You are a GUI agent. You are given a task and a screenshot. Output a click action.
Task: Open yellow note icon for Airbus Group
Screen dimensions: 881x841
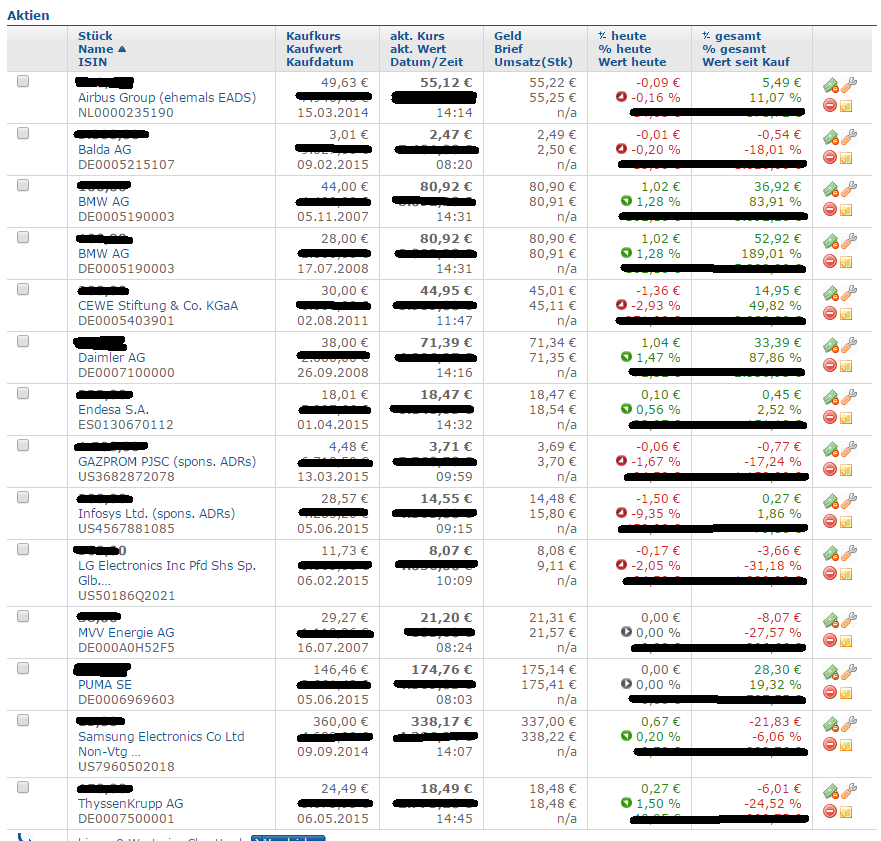point(846,106)
